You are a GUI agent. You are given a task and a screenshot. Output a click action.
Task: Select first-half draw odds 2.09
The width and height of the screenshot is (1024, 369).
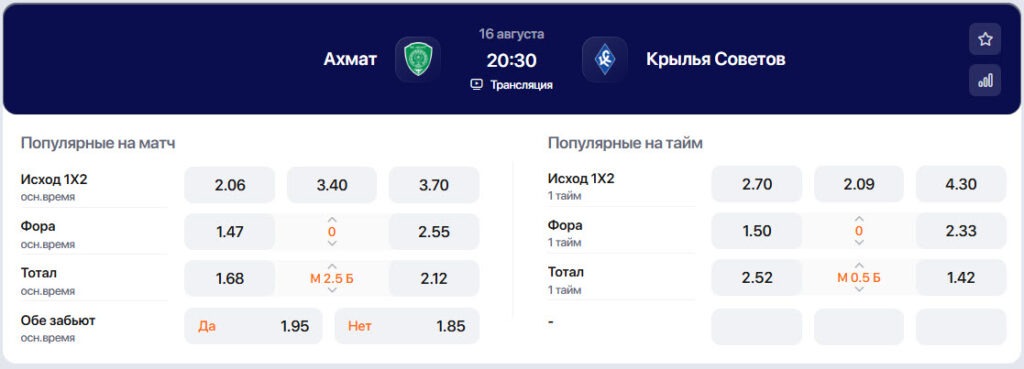859,184
